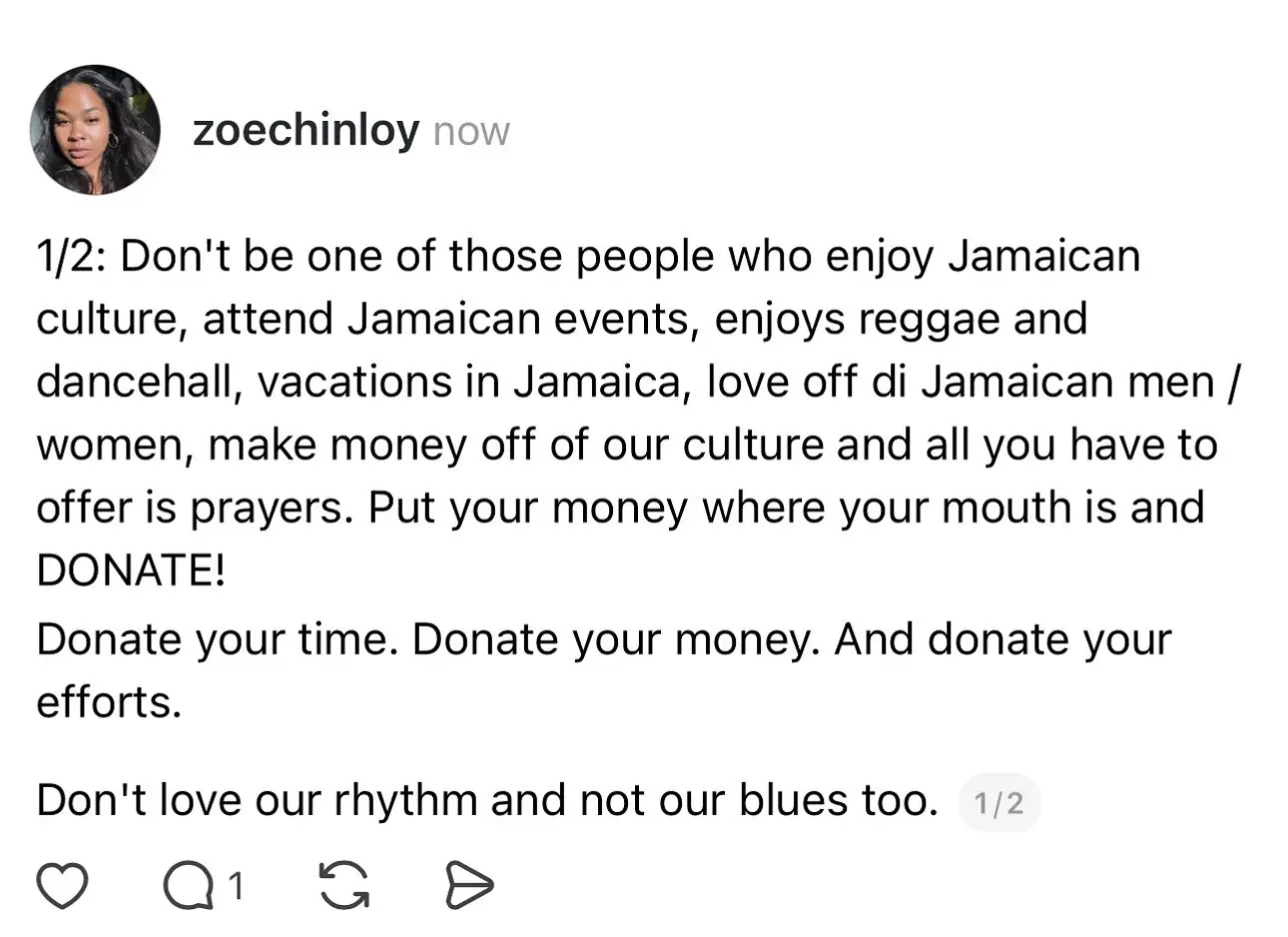
Task: Click the paper-plane icon to send the post
Action: coord(469,883)
